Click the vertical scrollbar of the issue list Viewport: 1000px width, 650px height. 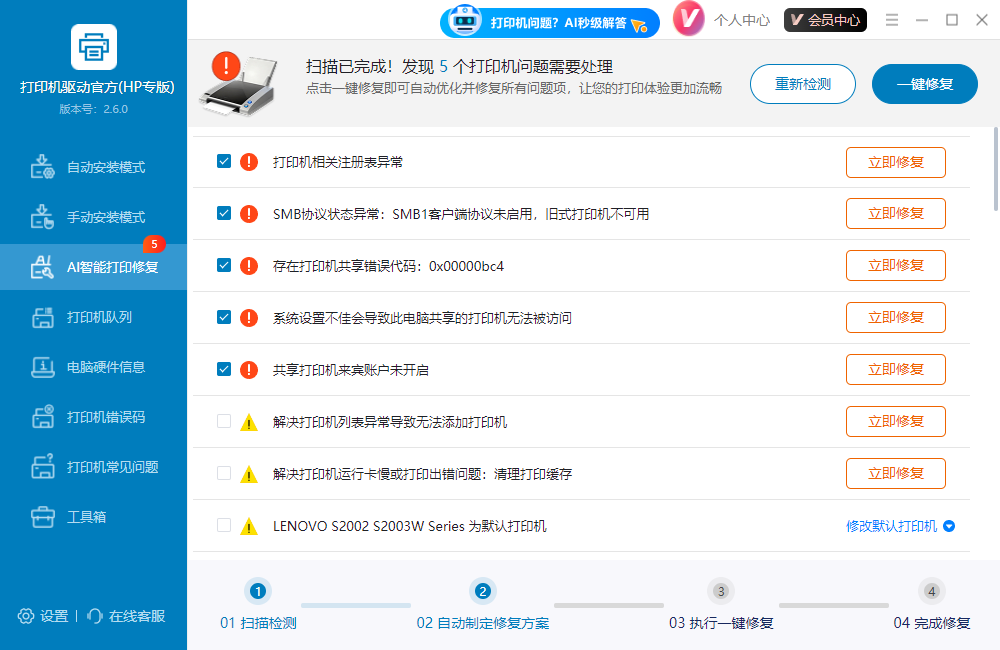(995, 170)
